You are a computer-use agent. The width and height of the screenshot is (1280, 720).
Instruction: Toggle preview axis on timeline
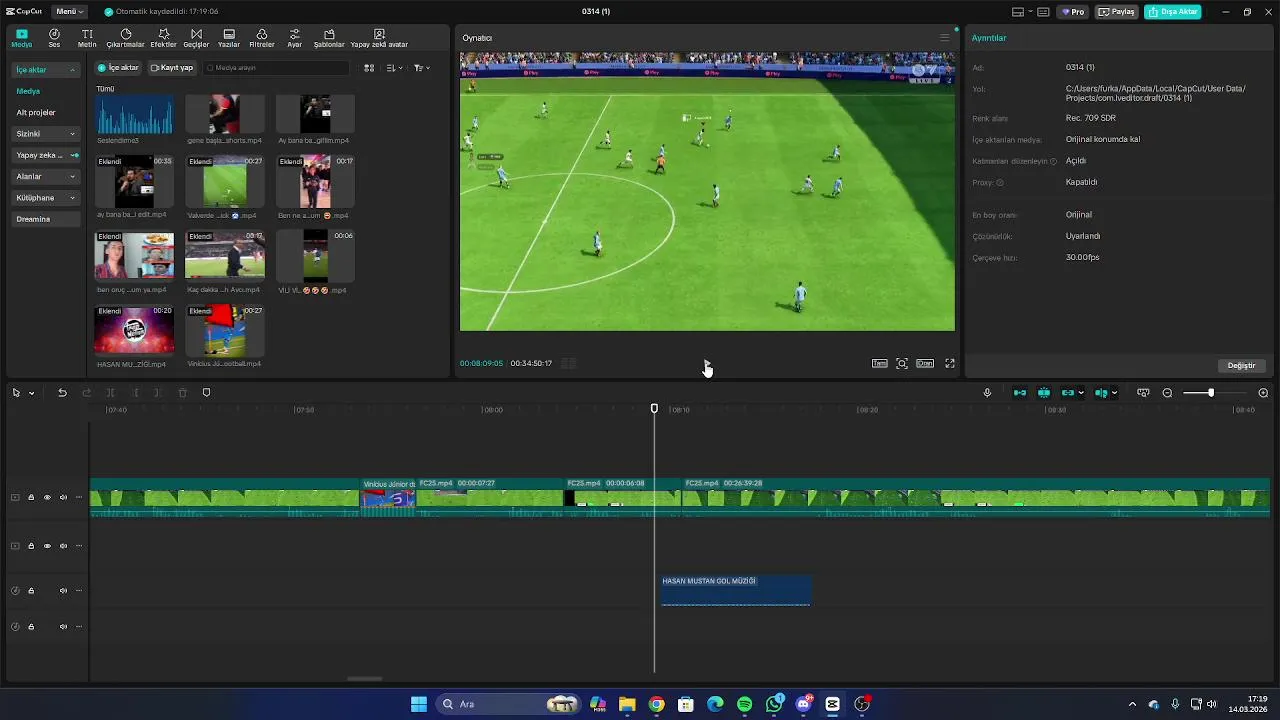(1101, 393)
